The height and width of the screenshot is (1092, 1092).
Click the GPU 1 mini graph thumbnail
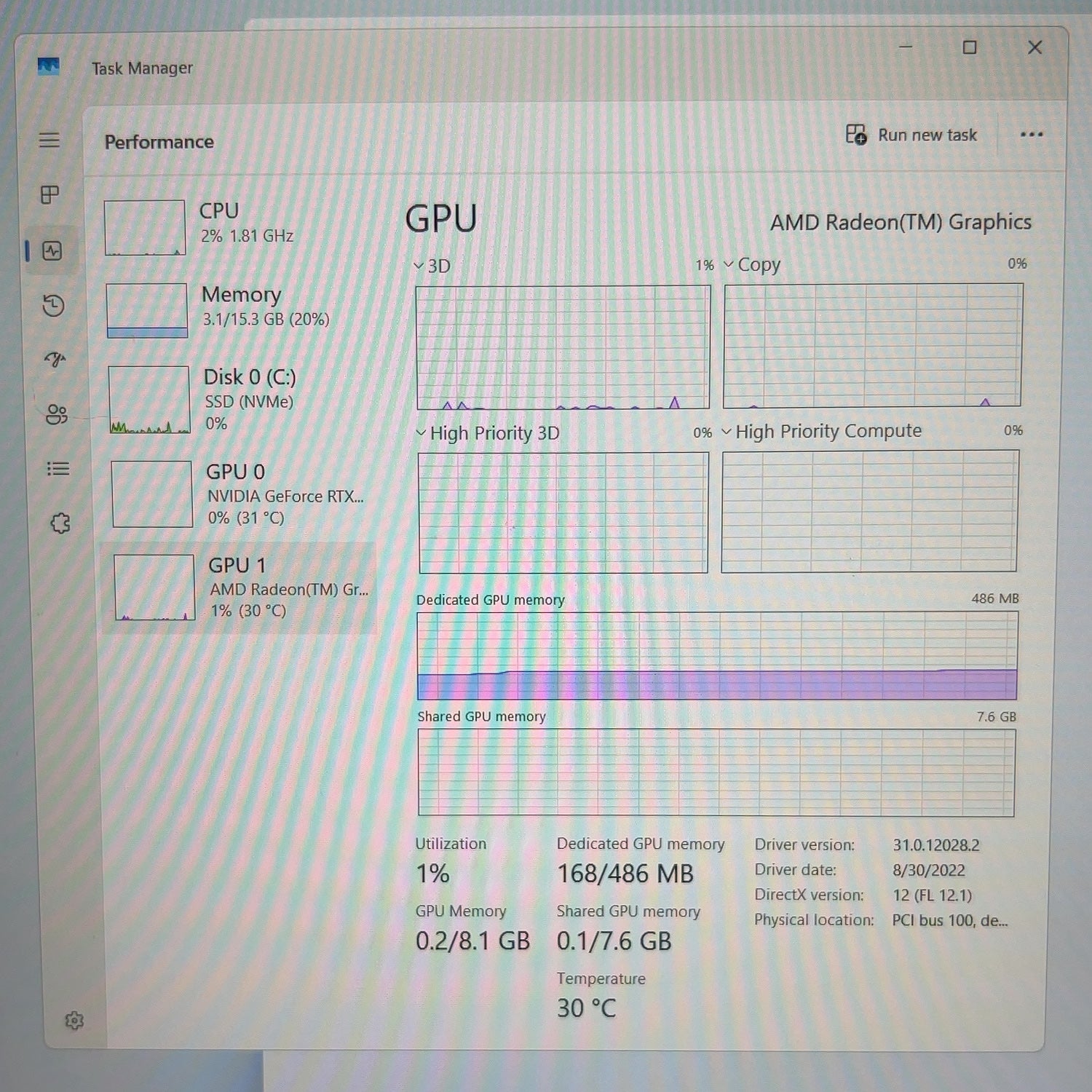click(154, 587)
